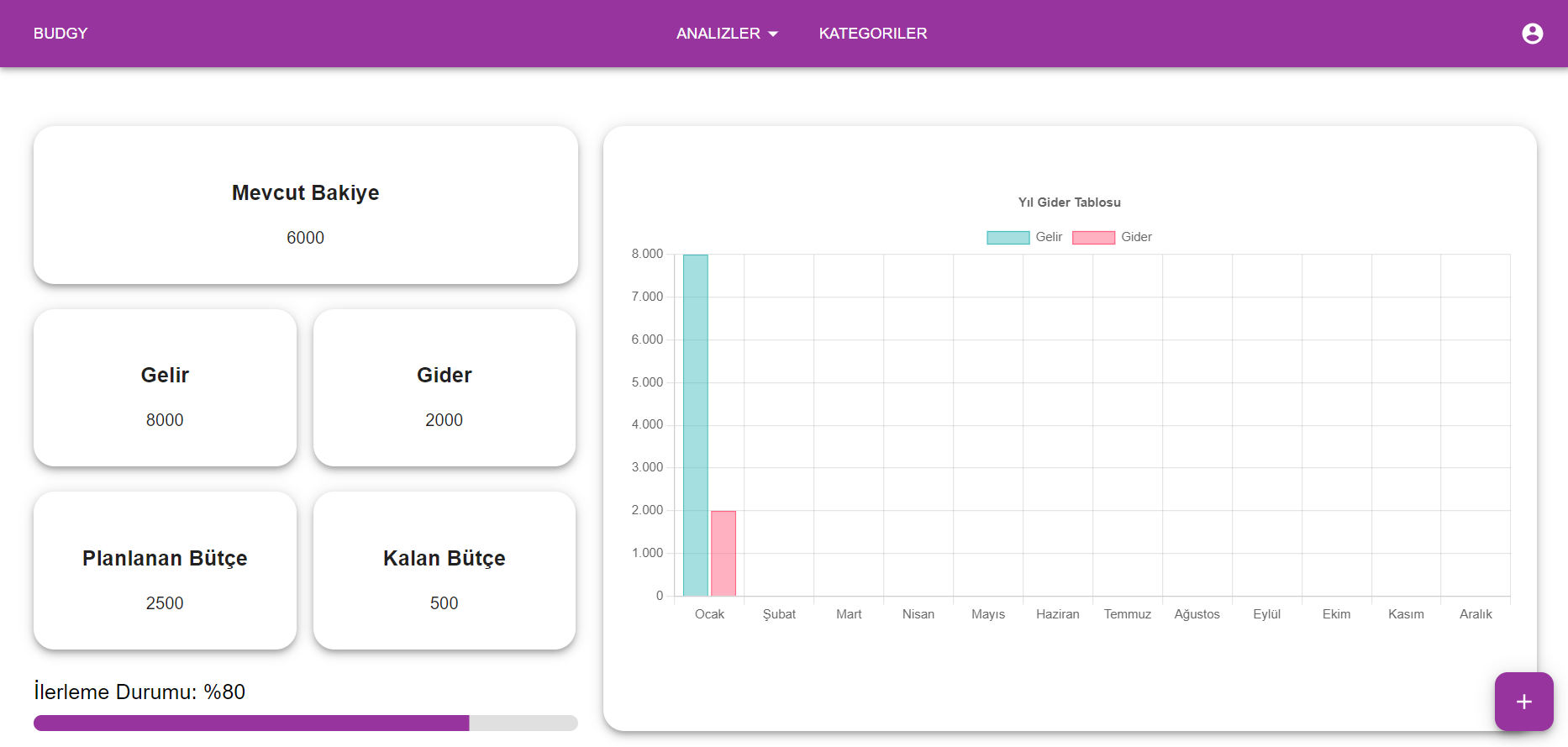Toggle the Gelir legend swatch
The height and width of the screenshot is (747, 1568).
point(1008,238)
